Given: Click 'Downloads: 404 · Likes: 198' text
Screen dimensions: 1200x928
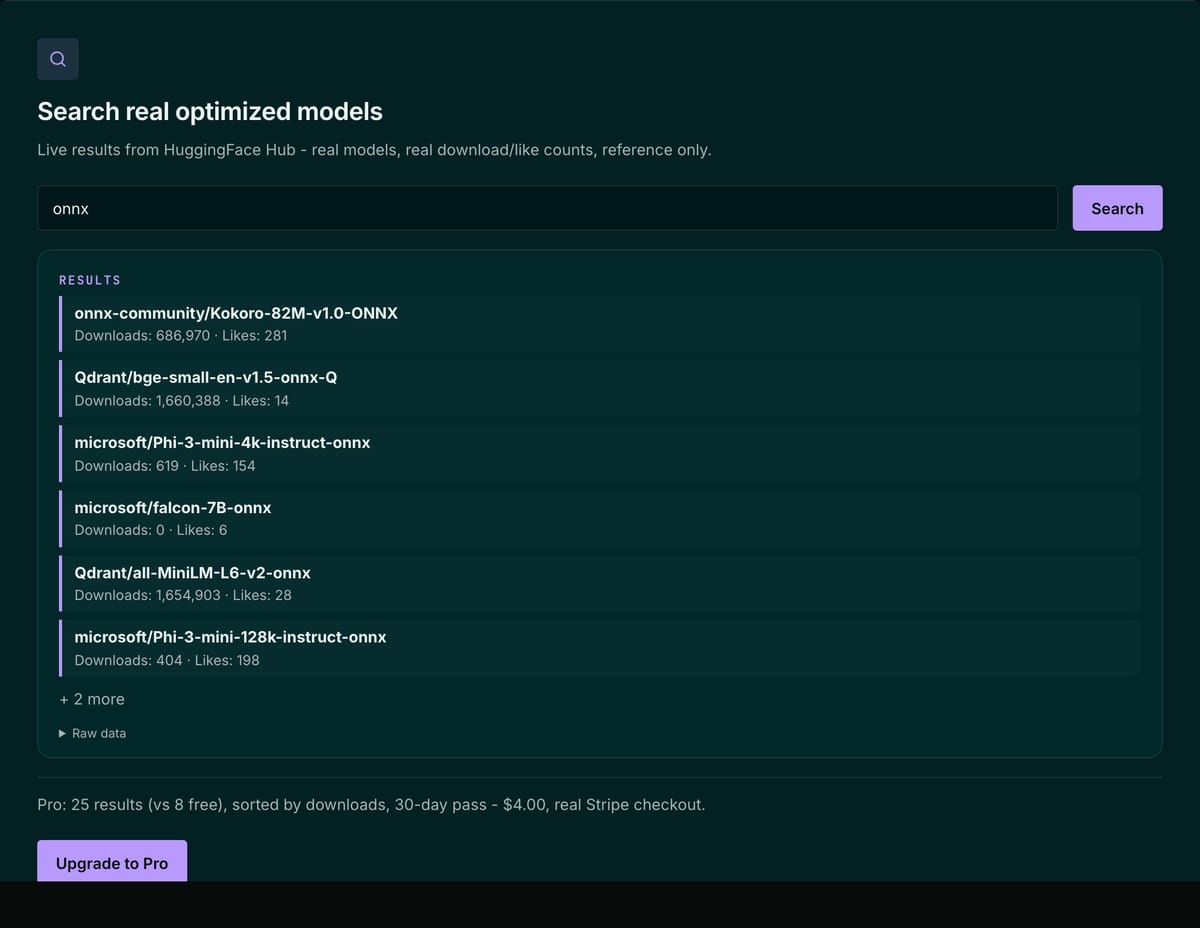Looking at the screenshot, I should click(167, 660).
